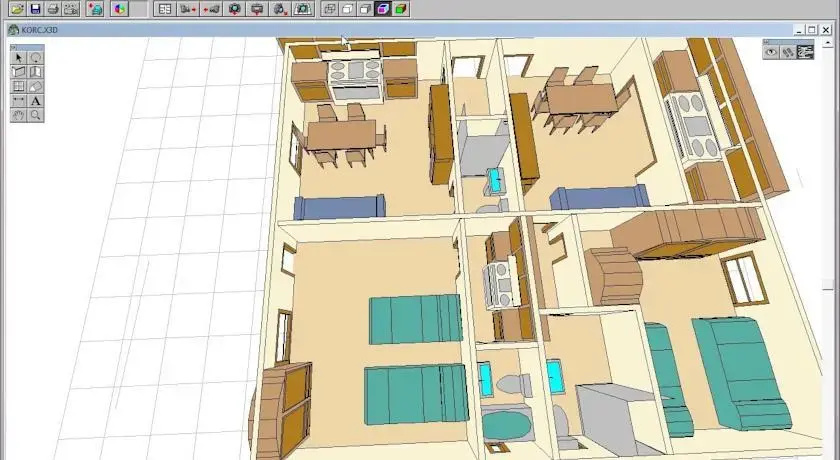
Task: Select the wall drawing tool
Action: pyautogui.click(x=19, y=72)
